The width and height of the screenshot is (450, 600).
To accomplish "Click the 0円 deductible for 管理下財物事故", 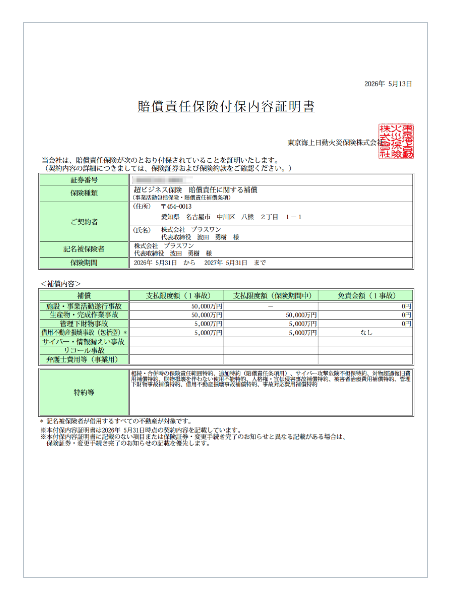I will (x=407, y=324).
